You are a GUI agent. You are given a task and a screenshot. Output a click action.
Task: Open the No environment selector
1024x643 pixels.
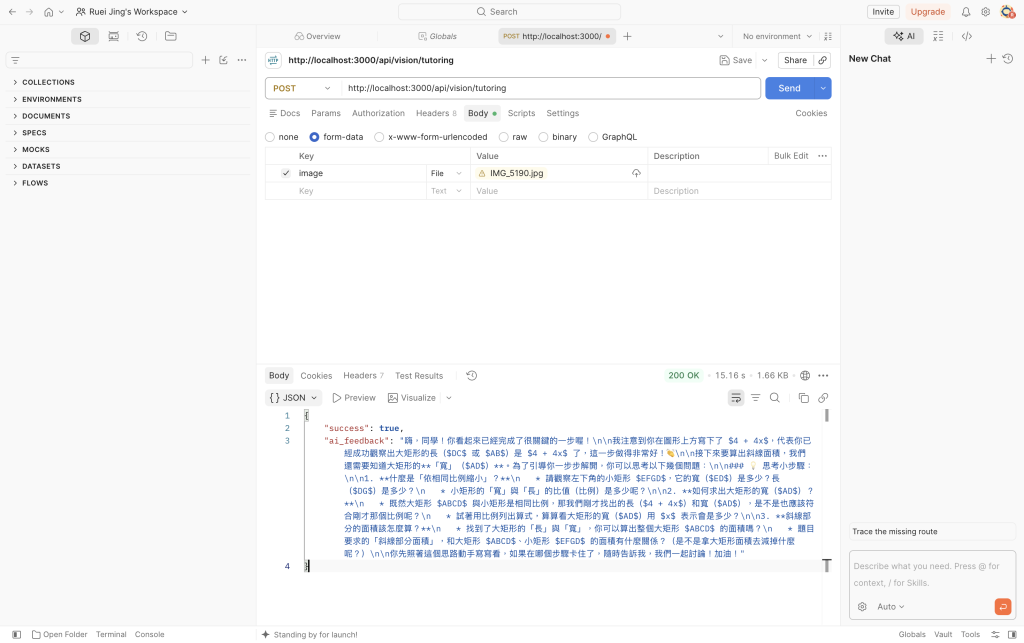click(x=777, y=37)
